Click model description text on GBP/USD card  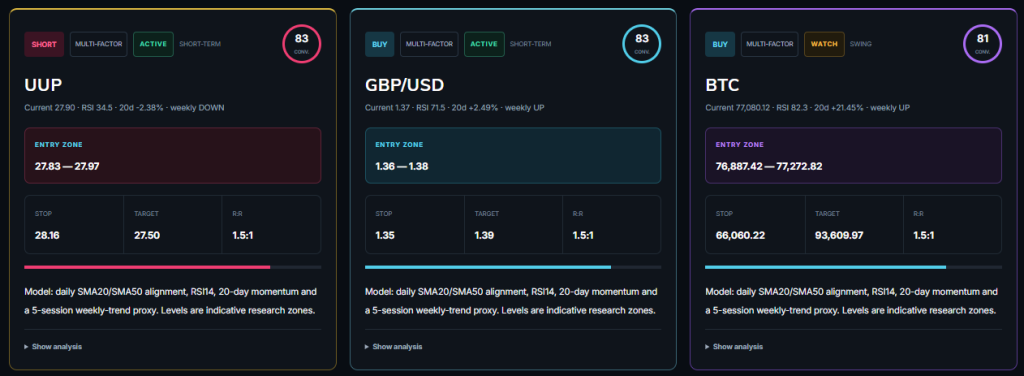click(x=511, y=301)
